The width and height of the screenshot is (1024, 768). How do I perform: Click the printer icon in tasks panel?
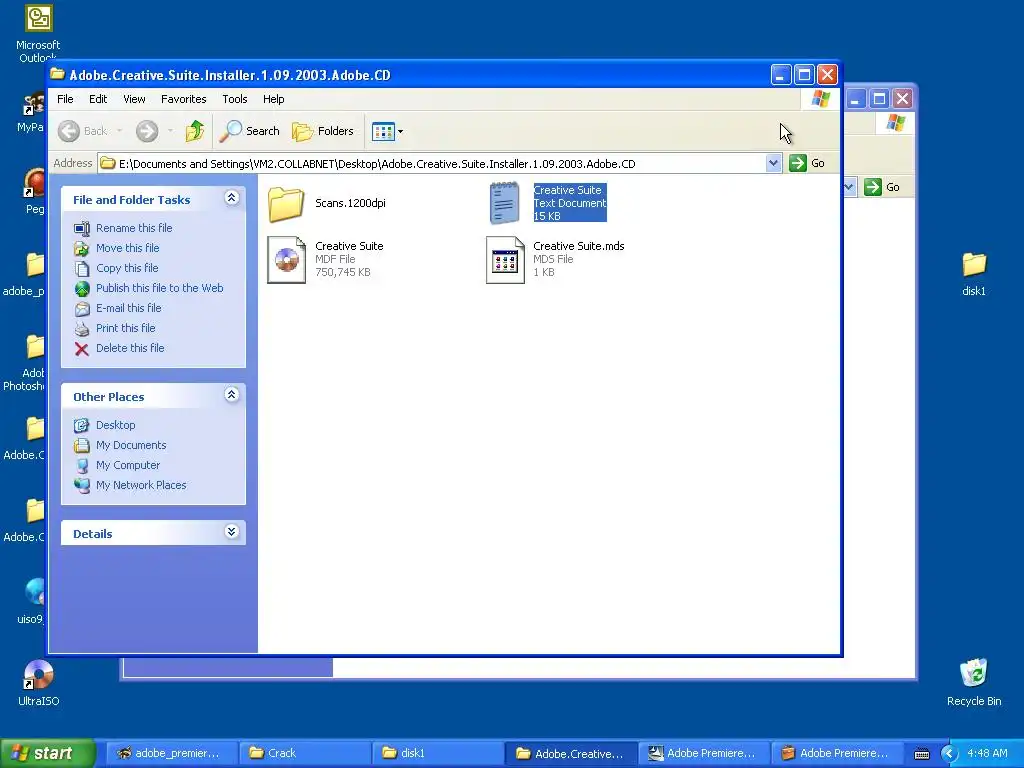(82, 328)
